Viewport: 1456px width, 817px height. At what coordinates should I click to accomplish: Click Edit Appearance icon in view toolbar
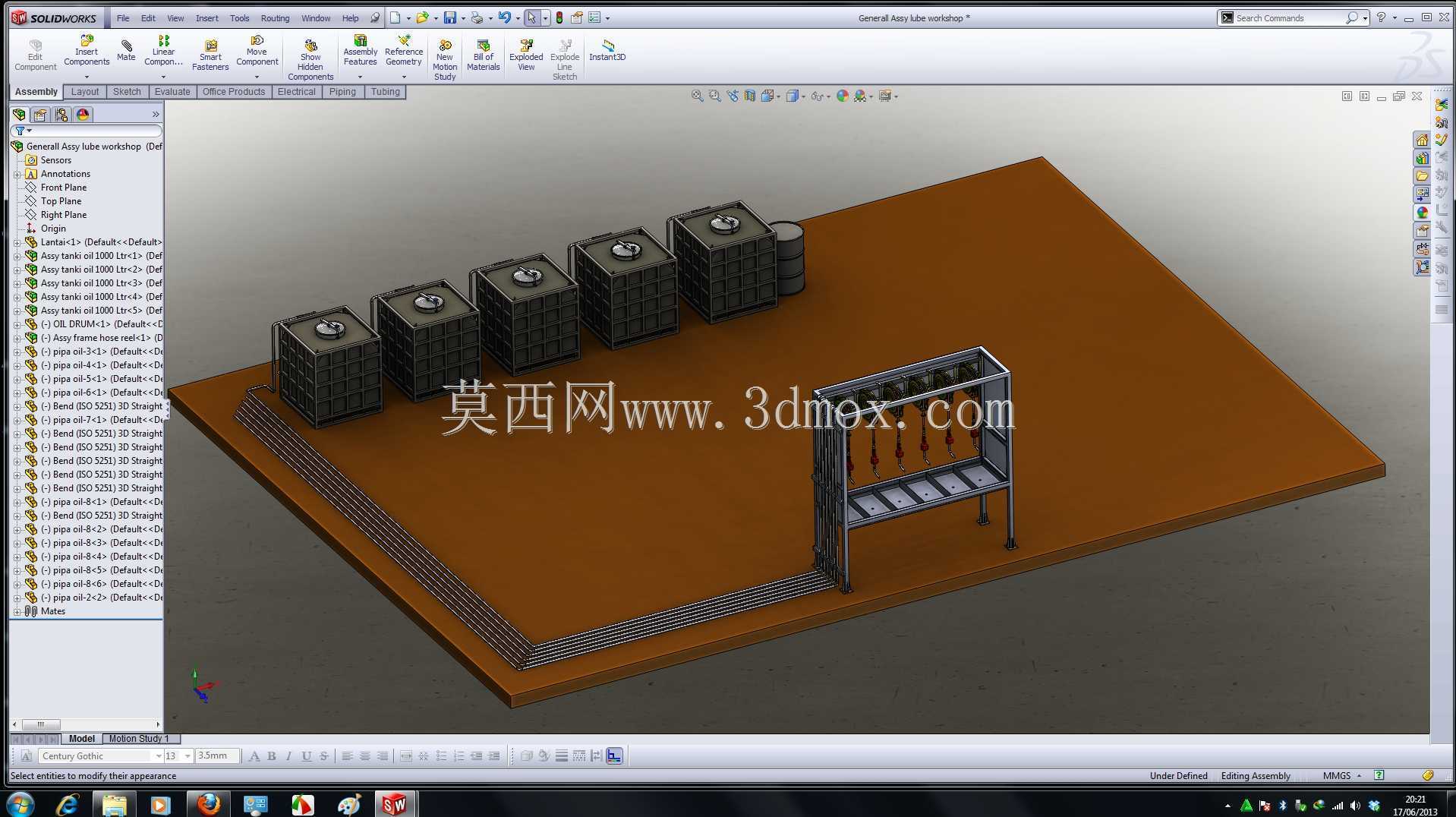click(842, 96)
